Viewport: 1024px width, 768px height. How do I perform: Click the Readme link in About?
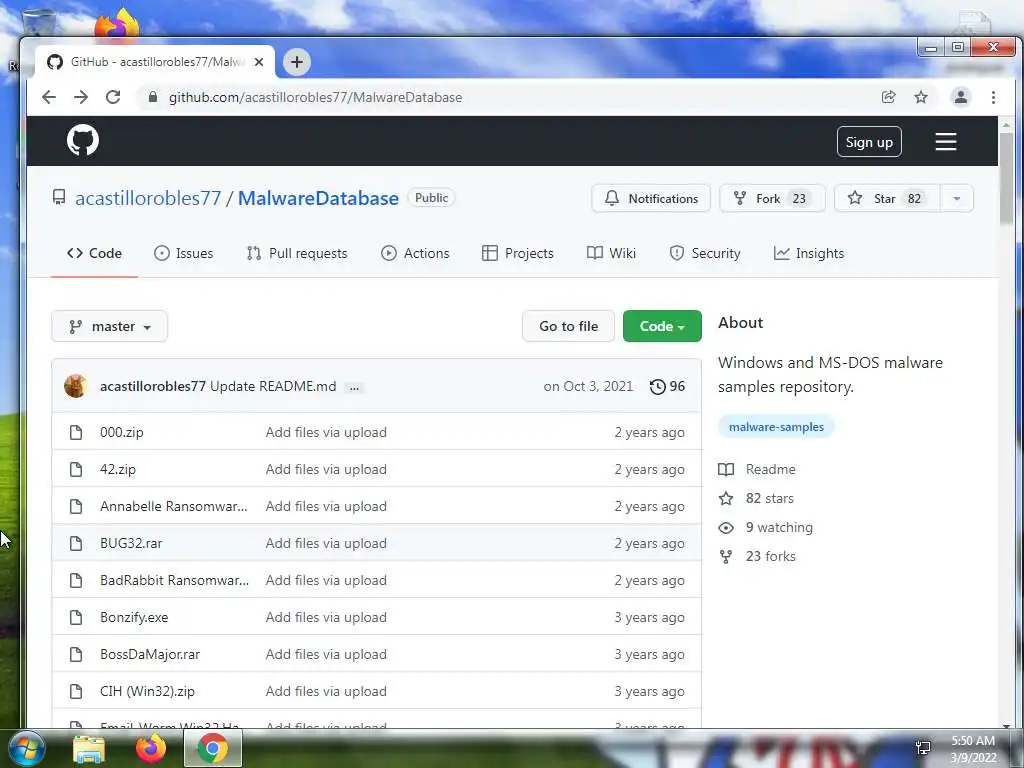[771, 470]
